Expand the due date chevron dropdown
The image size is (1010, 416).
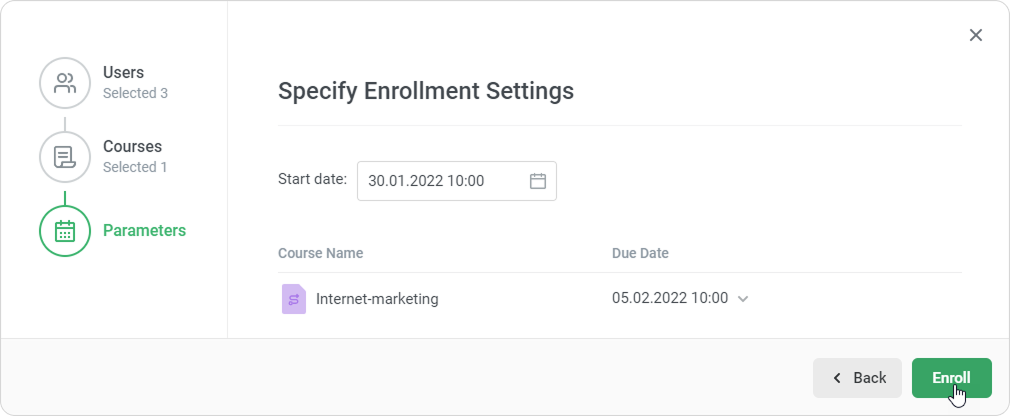tap(743, 299)
